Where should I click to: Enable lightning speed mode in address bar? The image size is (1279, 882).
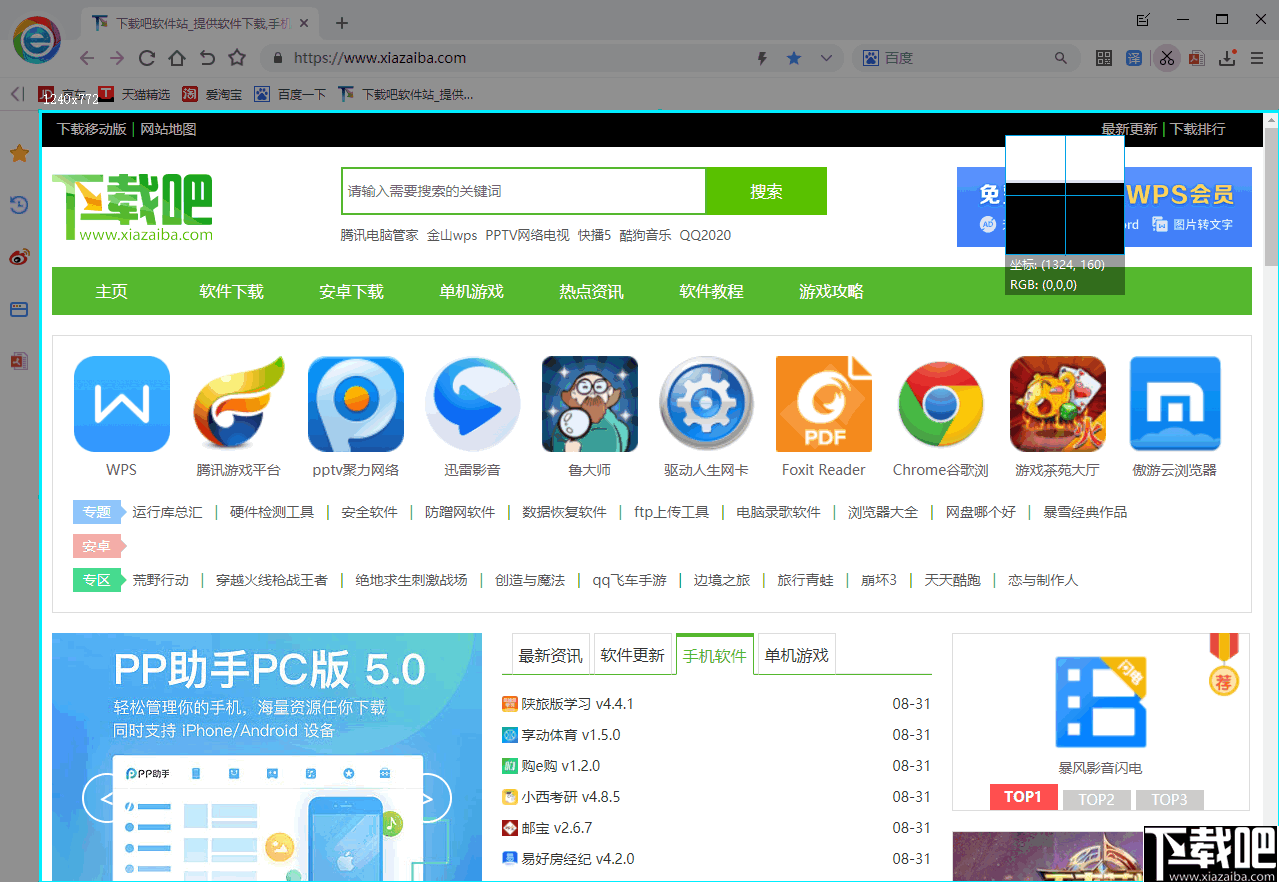click(764, 58)
